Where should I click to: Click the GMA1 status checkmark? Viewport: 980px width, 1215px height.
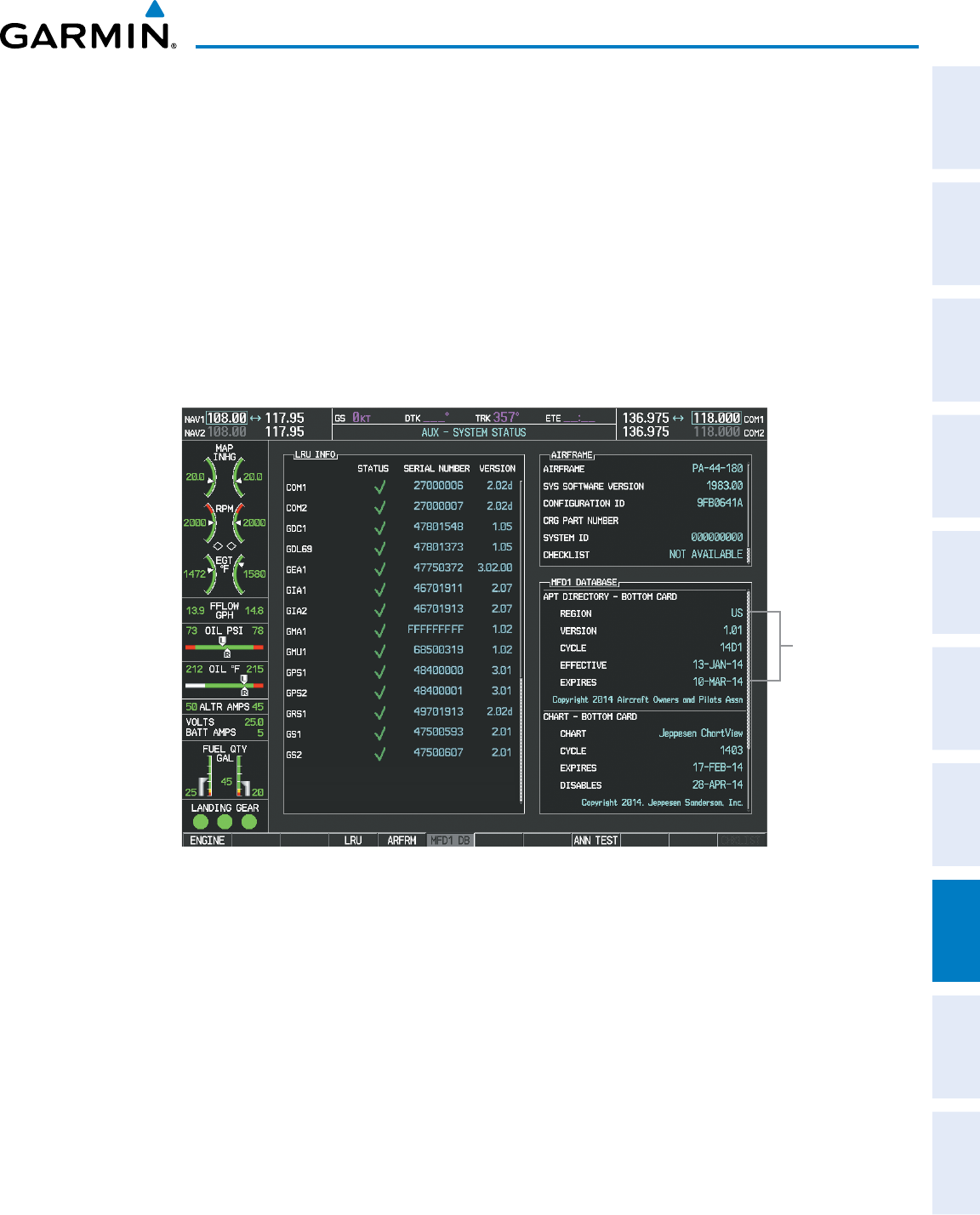379,630
